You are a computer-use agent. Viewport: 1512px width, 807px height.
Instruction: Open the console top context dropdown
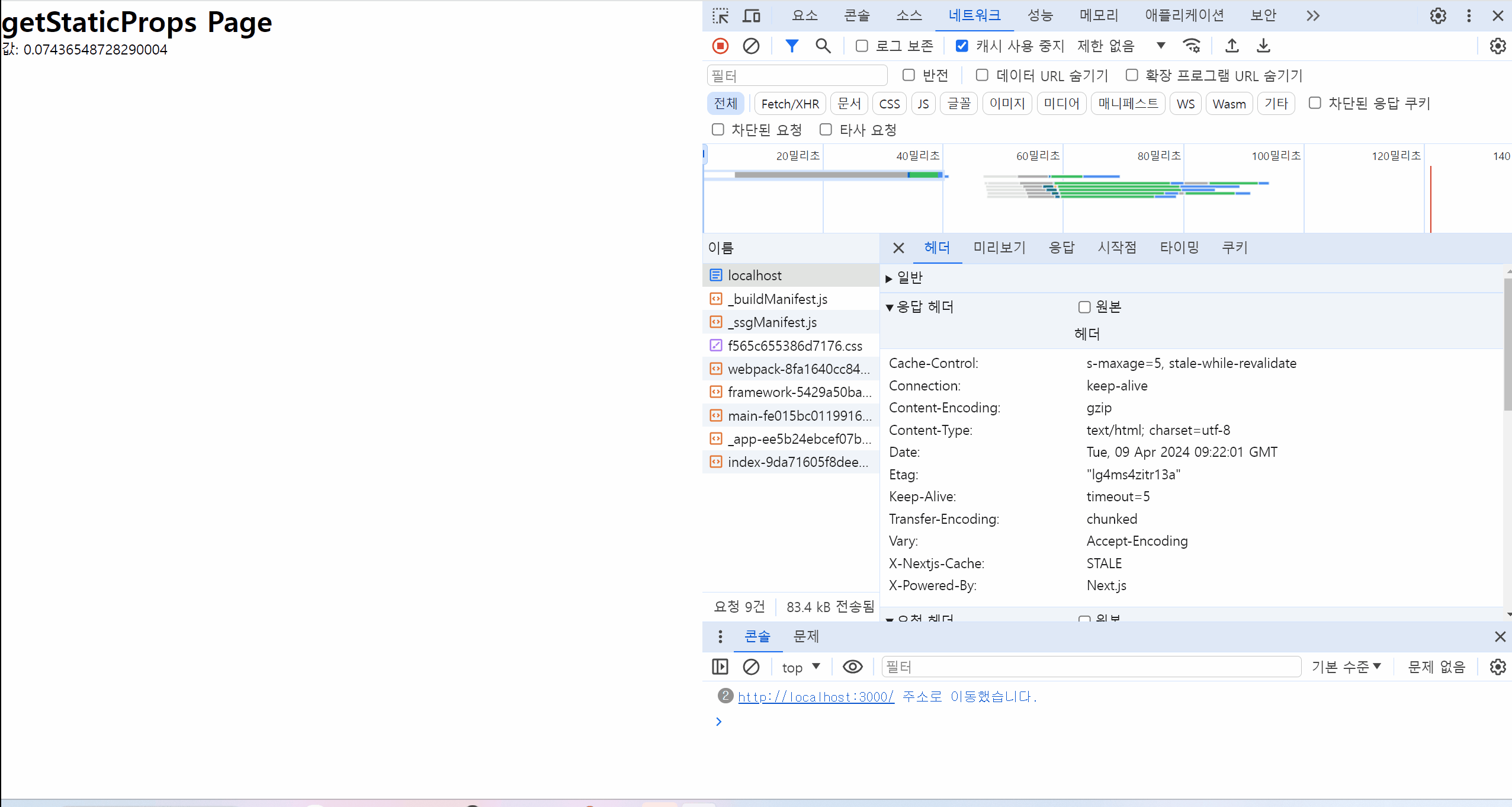[x=801, y=667]
